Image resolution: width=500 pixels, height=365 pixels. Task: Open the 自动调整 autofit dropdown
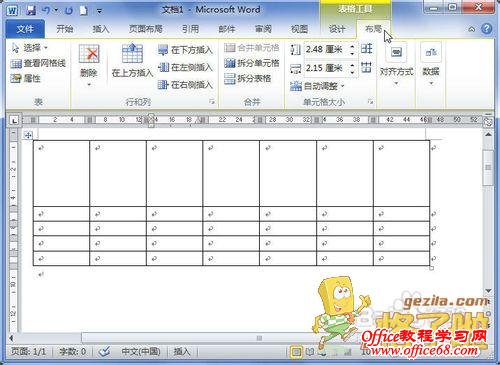coord(317,86)
